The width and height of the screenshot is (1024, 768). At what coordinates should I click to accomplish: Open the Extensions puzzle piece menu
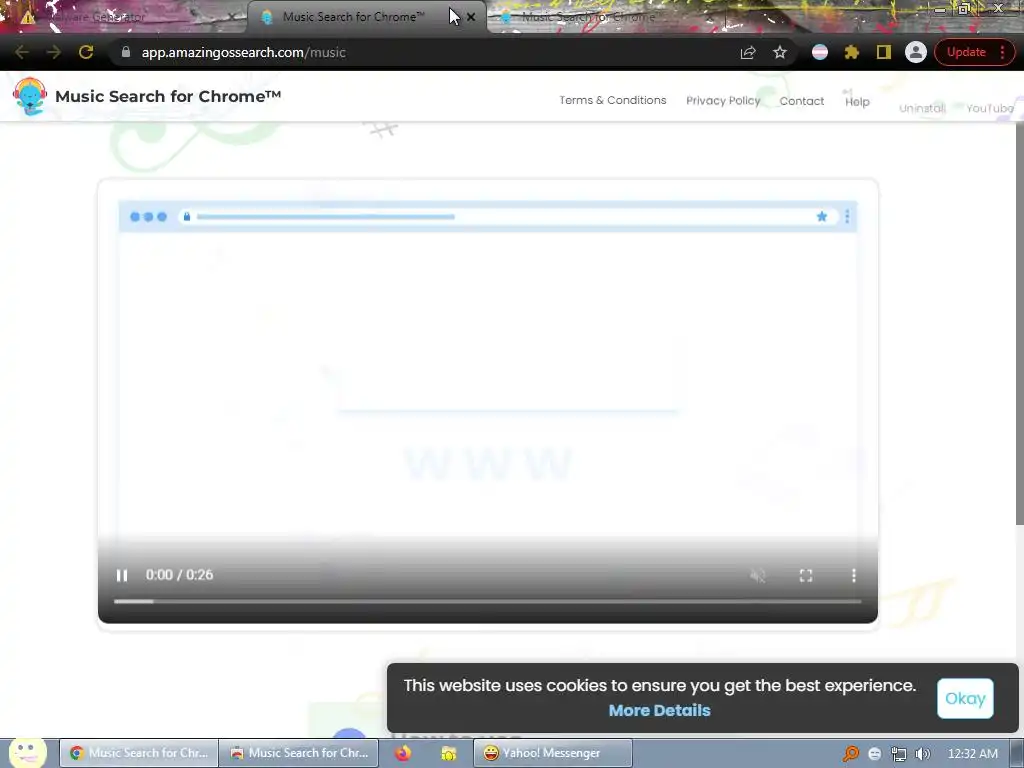pos(852,52)
